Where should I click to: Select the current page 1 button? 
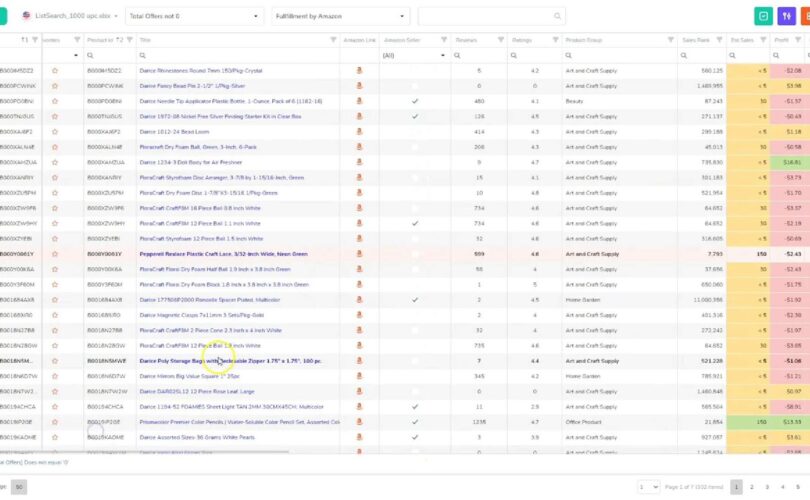737,487
